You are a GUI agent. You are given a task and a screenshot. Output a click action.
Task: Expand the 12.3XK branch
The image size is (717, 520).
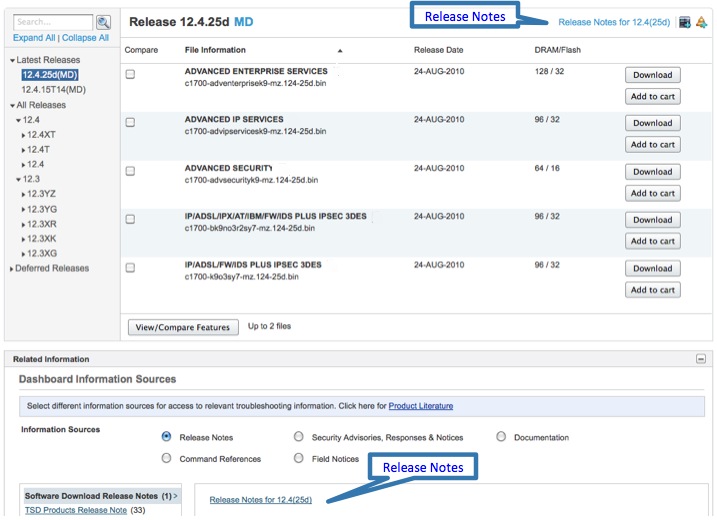coord(23,239)
